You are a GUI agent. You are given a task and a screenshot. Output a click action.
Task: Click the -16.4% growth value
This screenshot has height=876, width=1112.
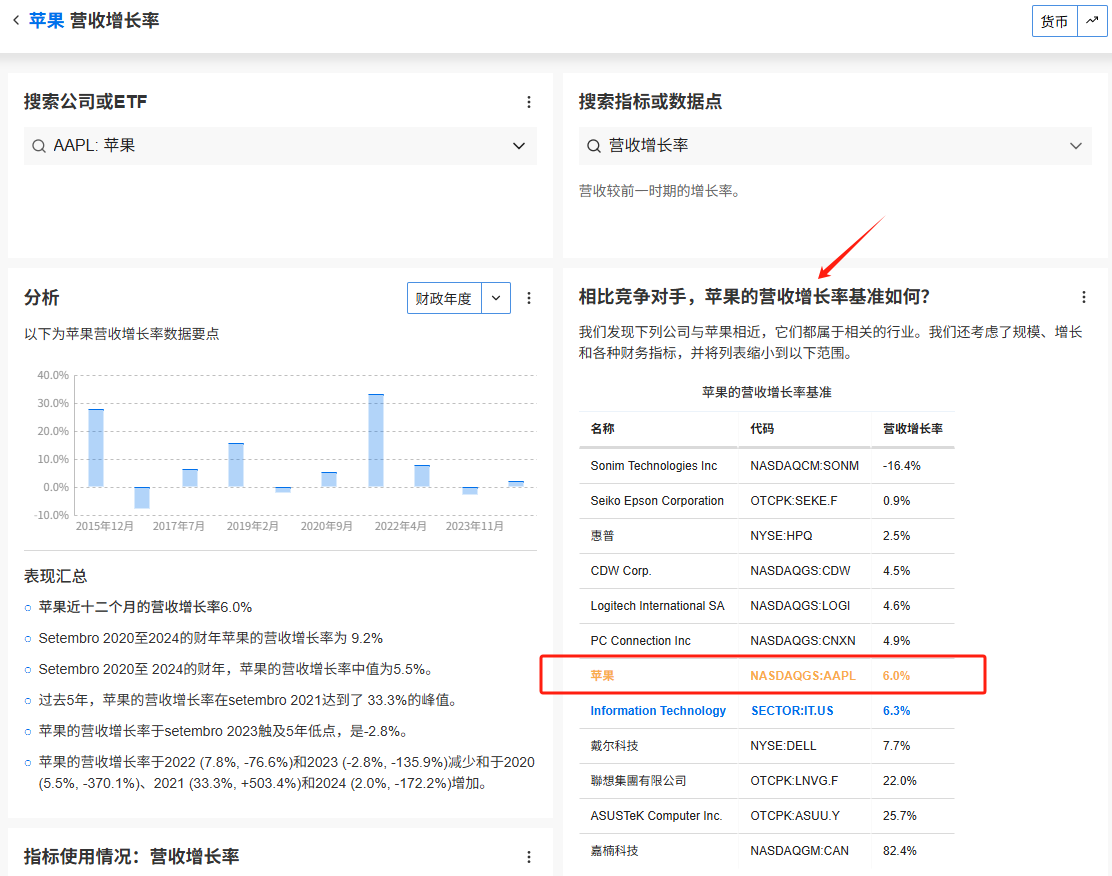901,466
